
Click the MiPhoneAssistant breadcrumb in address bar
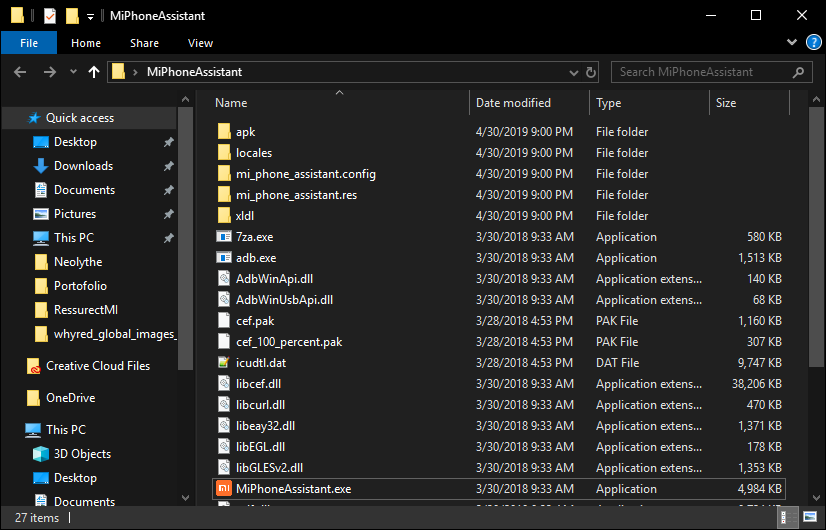(x=194, y=72)
